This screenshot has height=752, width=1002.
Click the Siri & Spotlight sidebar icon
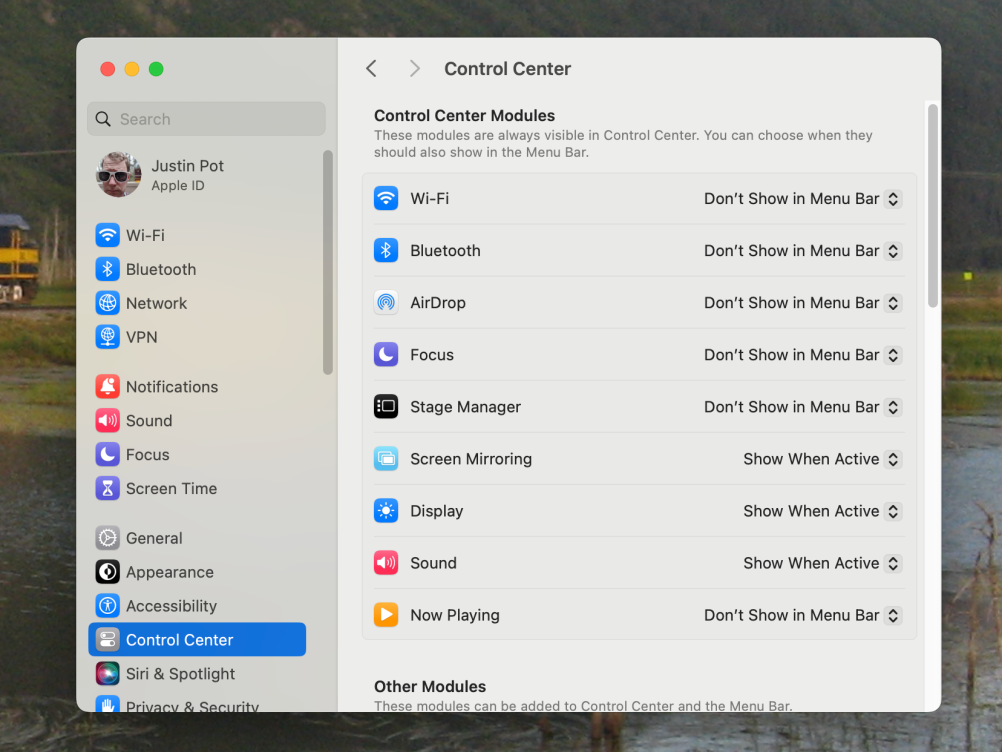click(x=107, y=673)
